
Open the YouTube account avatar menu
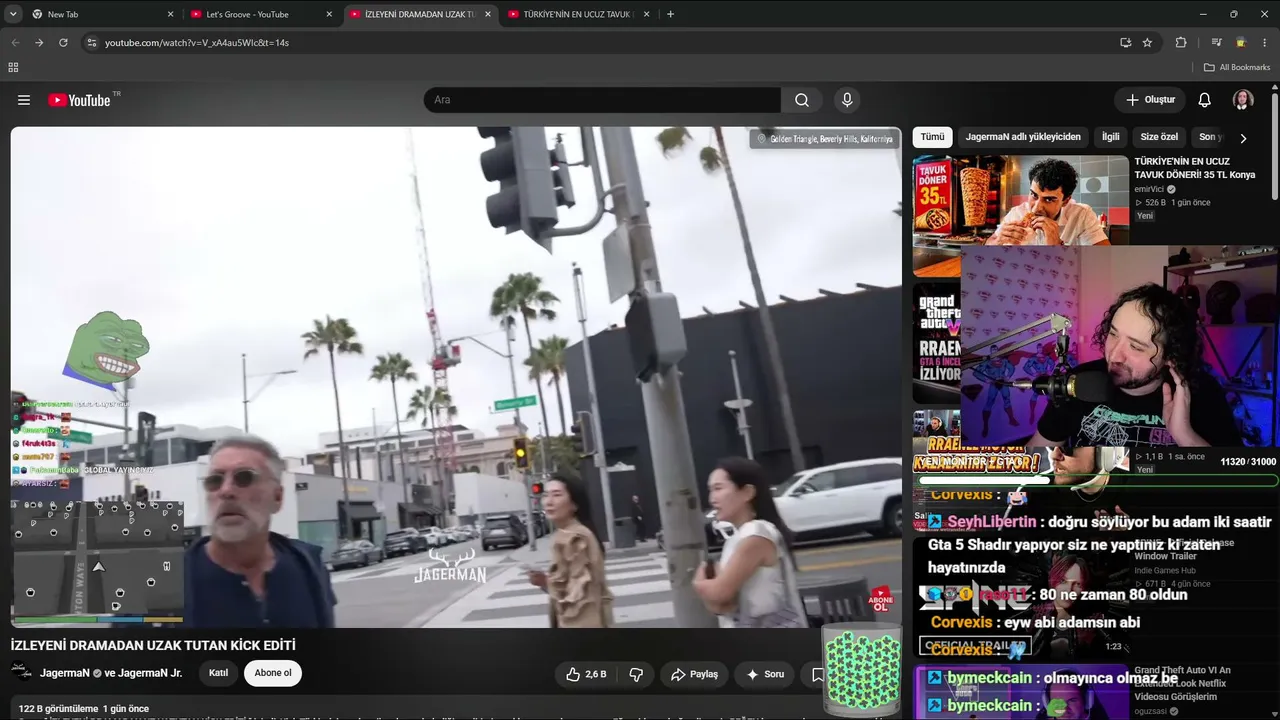tap(1243, 100)
